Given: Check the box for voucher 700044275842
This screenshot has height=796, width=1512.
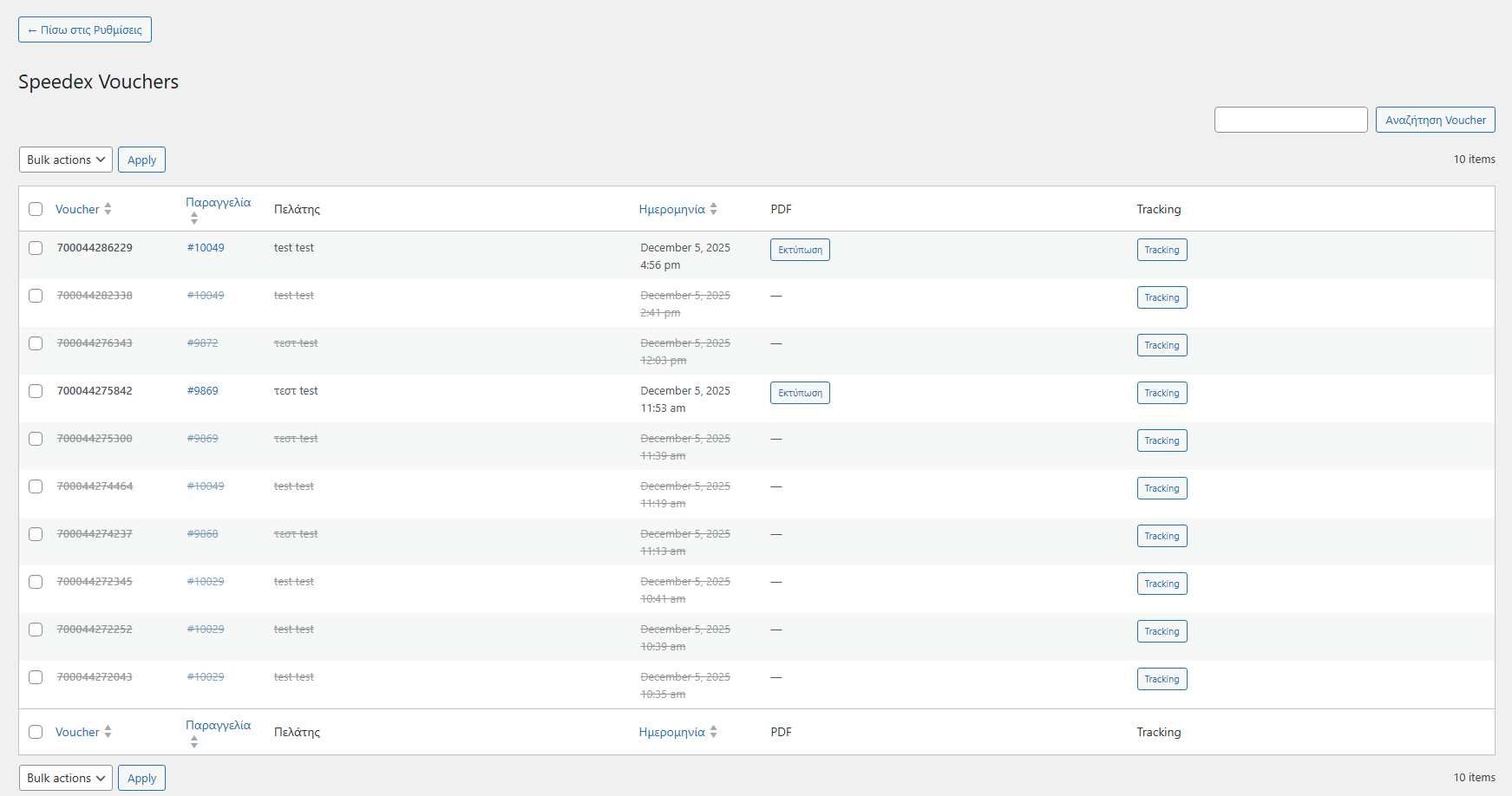Looking at the screenshot, I should click(36, 391).
